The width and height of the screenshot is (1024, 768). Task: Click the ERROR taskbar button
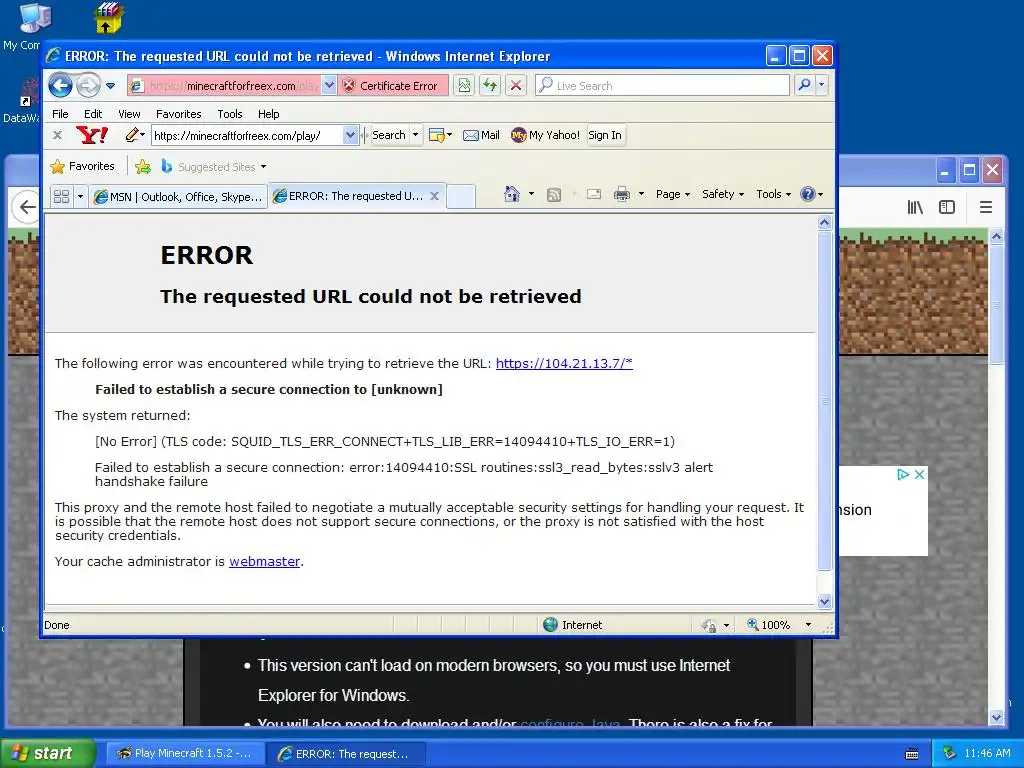coord(346,754)
